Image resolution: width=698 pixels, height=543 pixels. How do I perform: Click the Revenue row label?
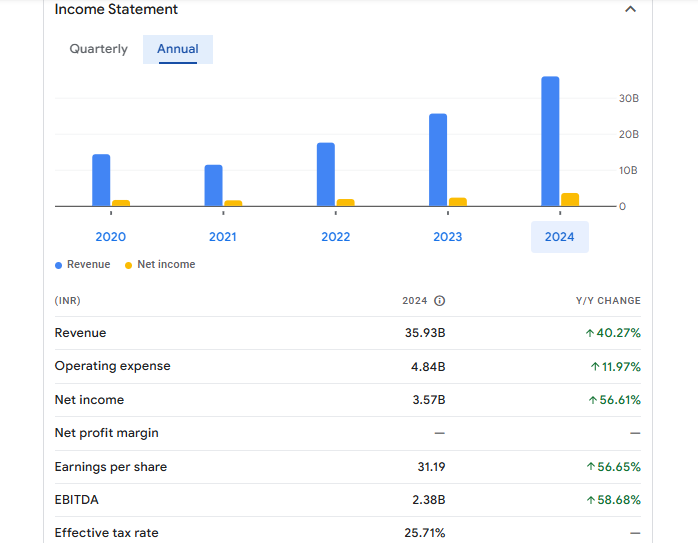(80, 333)
